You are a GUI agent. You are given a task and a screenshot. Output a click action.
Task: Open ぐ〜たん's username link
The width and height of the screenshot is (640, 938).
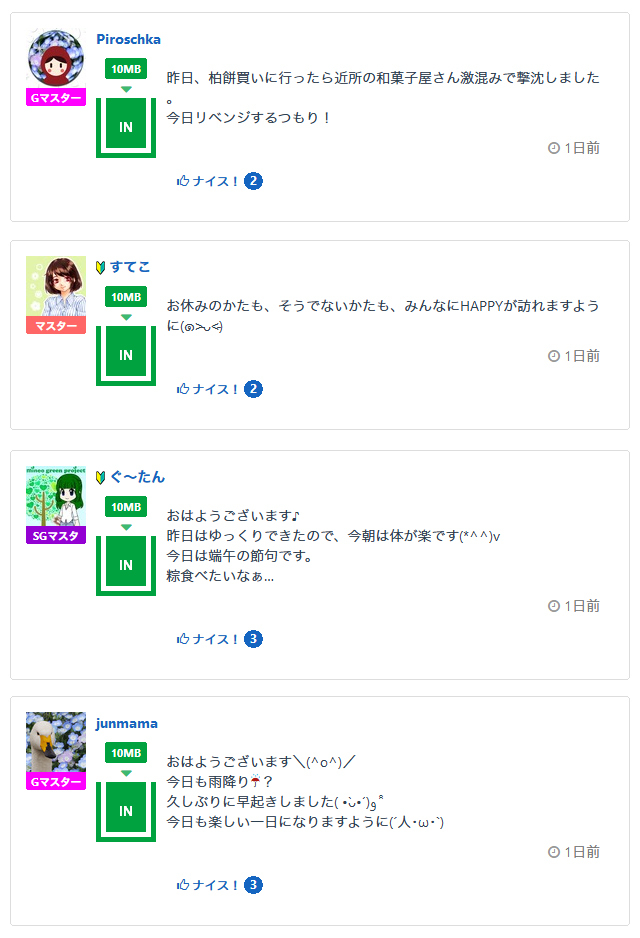[x=137, y=477]
